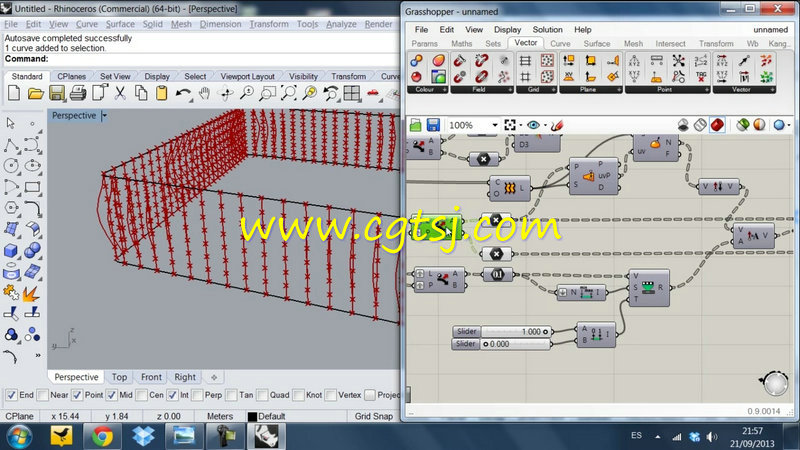
Task: Click the New file icon in Rhino toolbar
Action: click(x=14, y=93)
